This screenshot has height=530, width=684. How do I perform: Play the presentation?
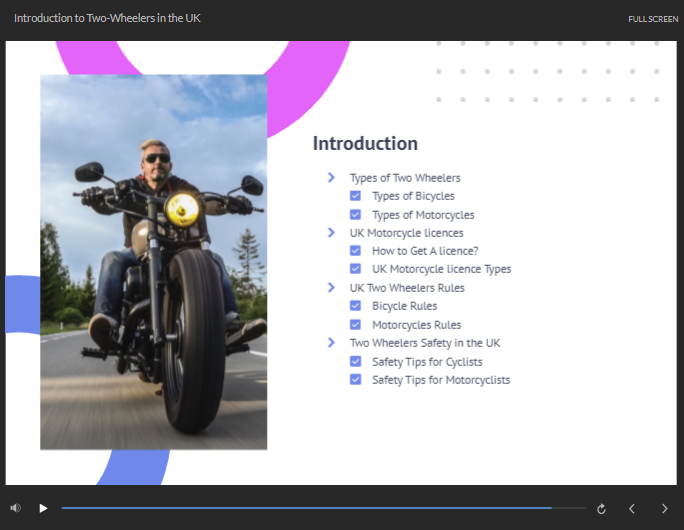(43, 508)
